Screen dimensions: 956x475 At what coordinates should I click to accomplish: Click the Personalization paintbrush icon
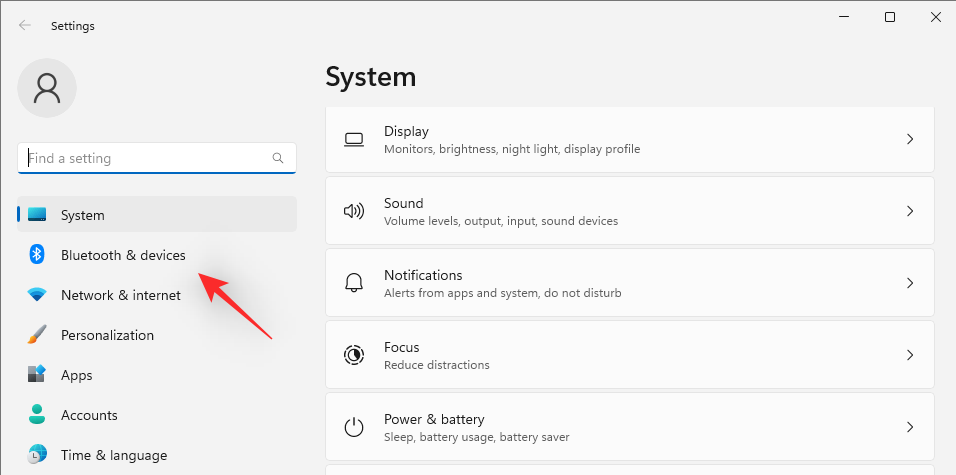(37, 335)
